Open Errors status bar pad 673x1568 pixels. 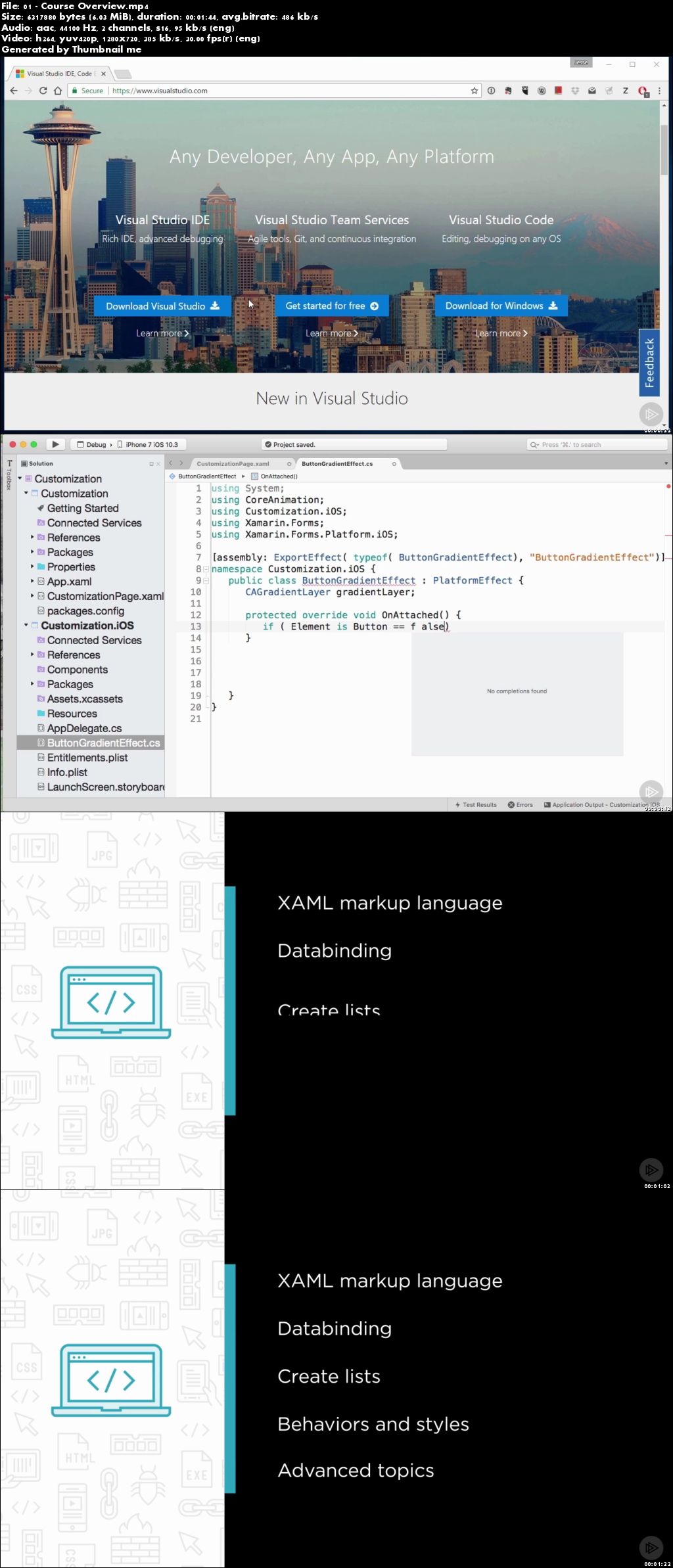(x=521, y=804)
